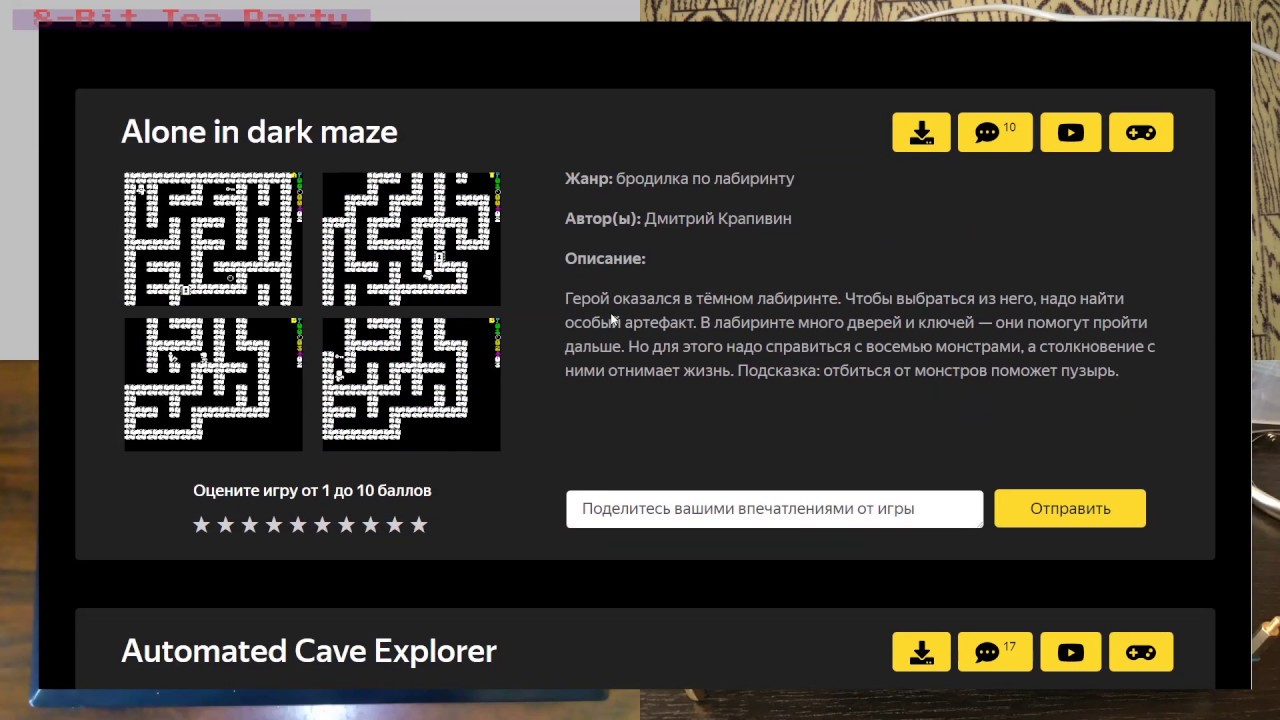Rate Alone in dark maze 8 stars
1280x720 pixels.
(x=370, y=525)
